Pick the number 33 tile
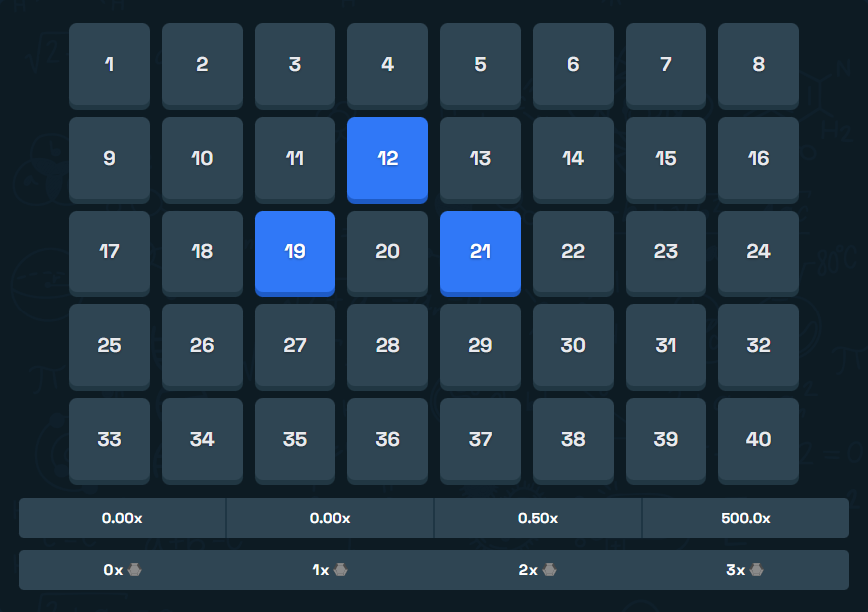Screen dimensions: 868x612 click(109, 440)
